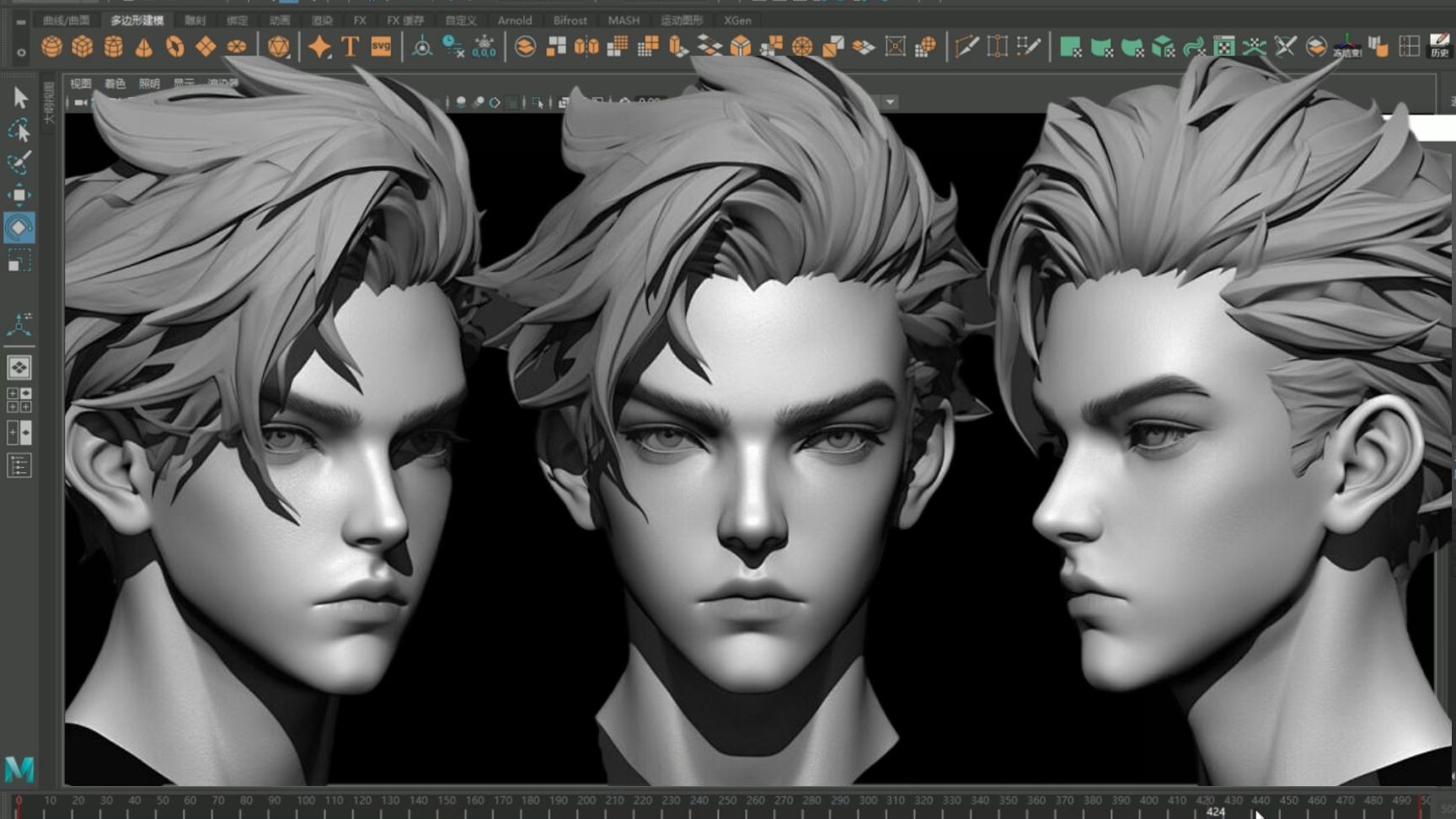Click the snap-together axis icon in toolbox
This screenshot has width=1456, height=819.
[x=19, y=324]
